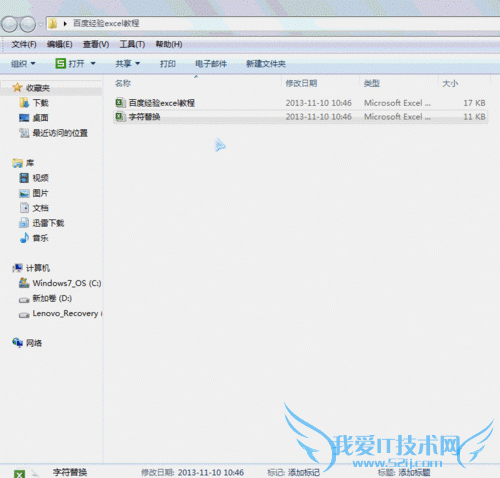This screenshot has height=478, width=500.
Task: Click 添加标题 in details pane
Action: (414, 472)
